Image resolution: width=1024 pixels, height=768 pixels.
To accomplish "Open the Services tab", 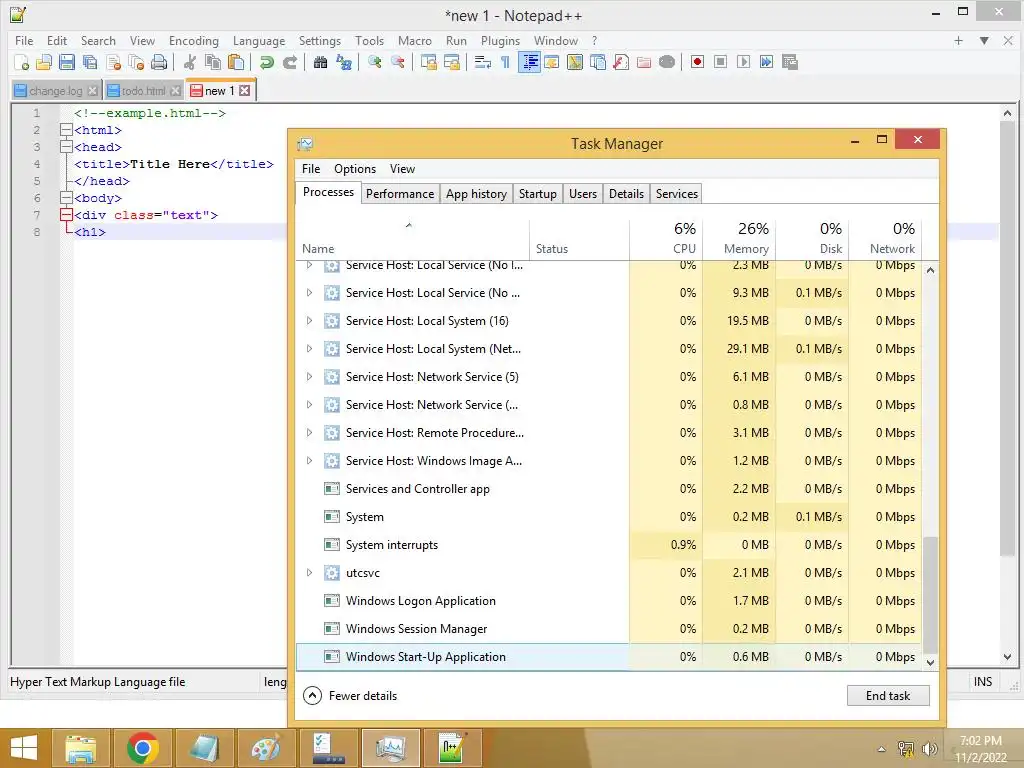I will point(677,194).
